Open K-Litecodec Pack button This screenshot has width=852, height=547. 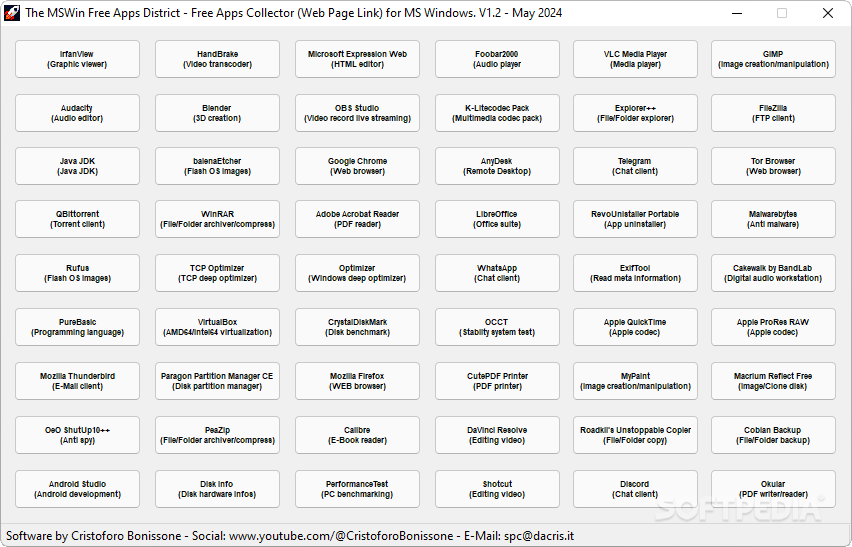pos(497,113)
